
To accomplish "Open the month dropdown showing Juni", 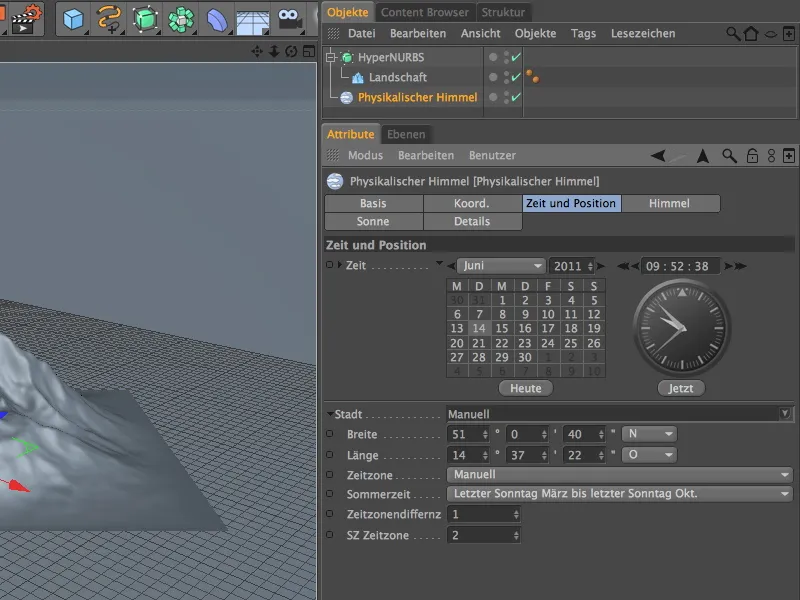I will point(501,266).
